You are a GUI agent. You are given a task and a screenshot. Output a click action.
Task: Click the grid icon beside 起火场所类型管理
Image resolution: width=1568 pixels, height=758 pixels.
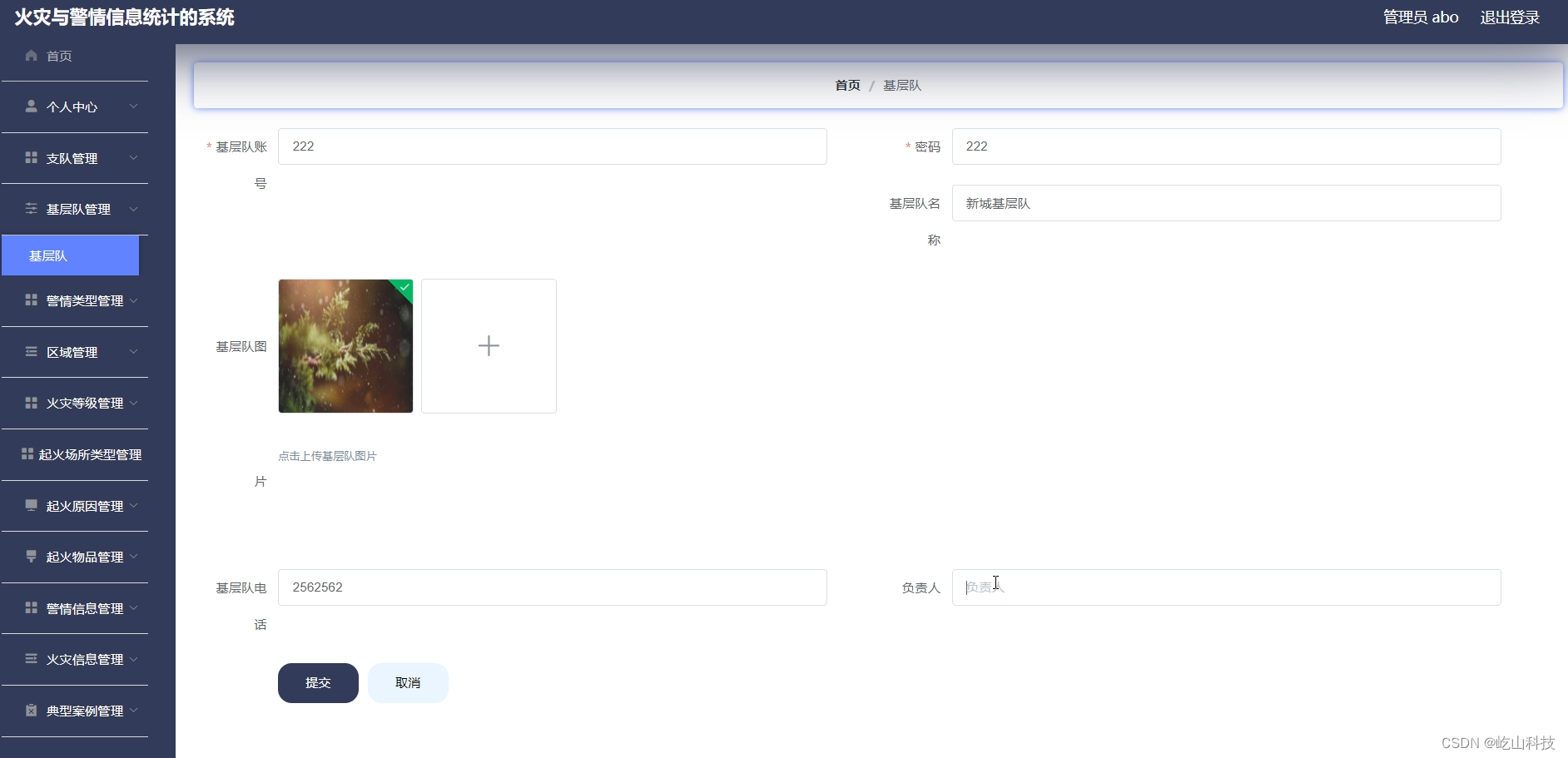coord(27,454)
